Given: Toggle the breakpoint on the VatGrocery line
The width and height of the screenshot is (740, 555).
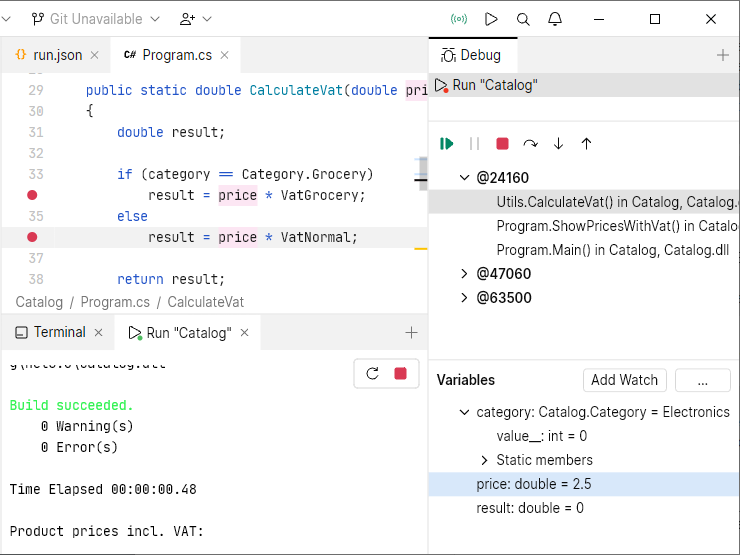Looking at the screenshot, I should [32, 195].
